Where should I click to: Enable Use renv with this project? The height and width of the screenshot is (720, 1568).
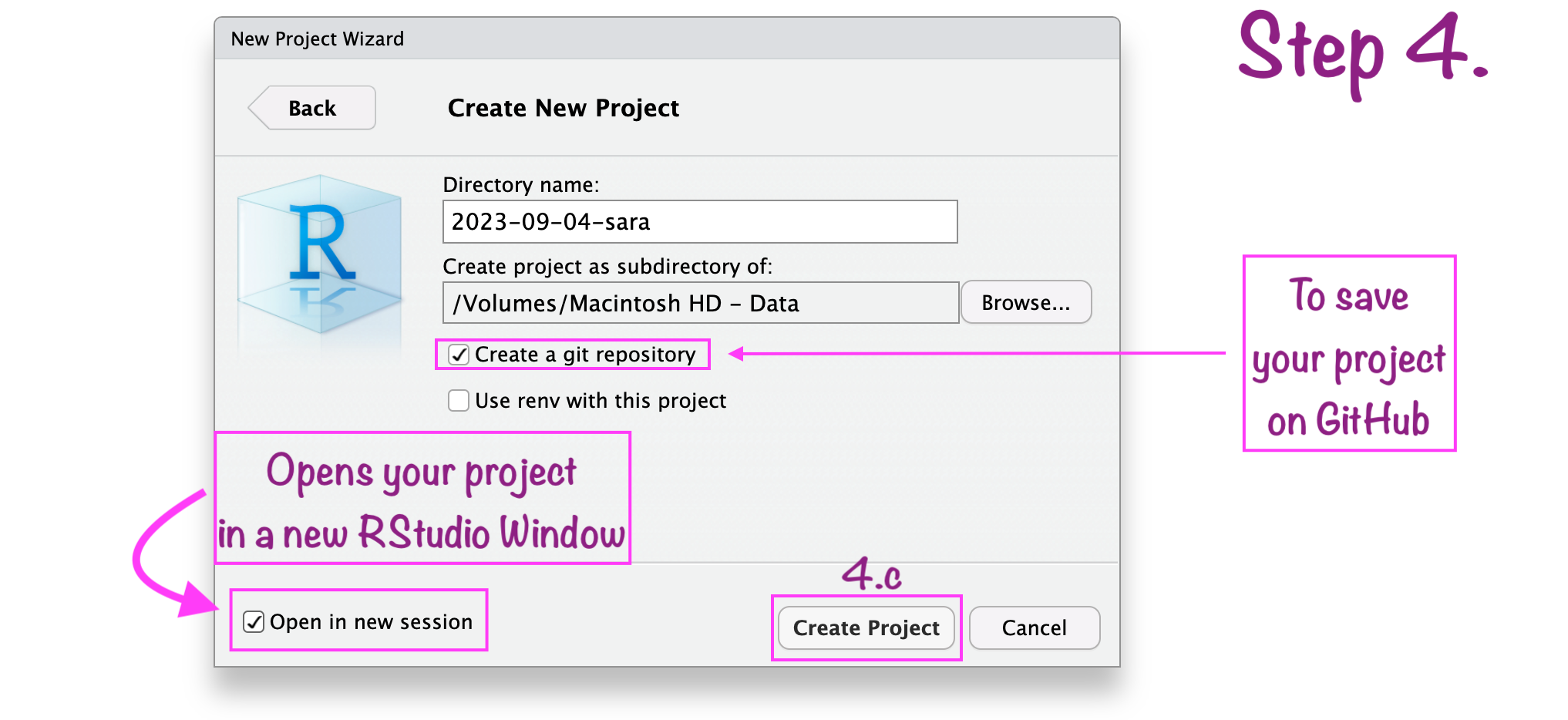coord(459,401)
